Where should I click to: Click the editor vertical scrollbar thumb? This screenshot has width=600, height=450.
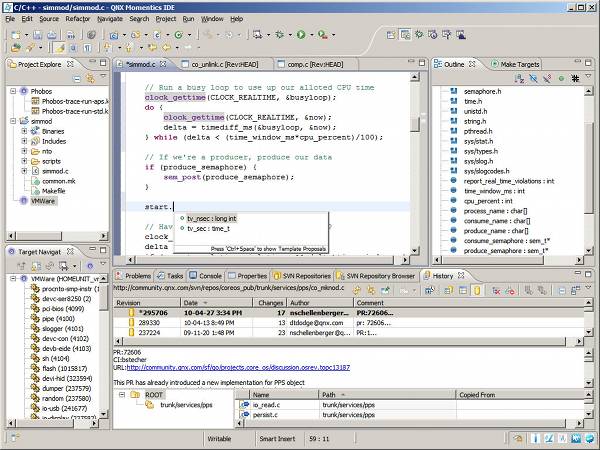[415, 124]
